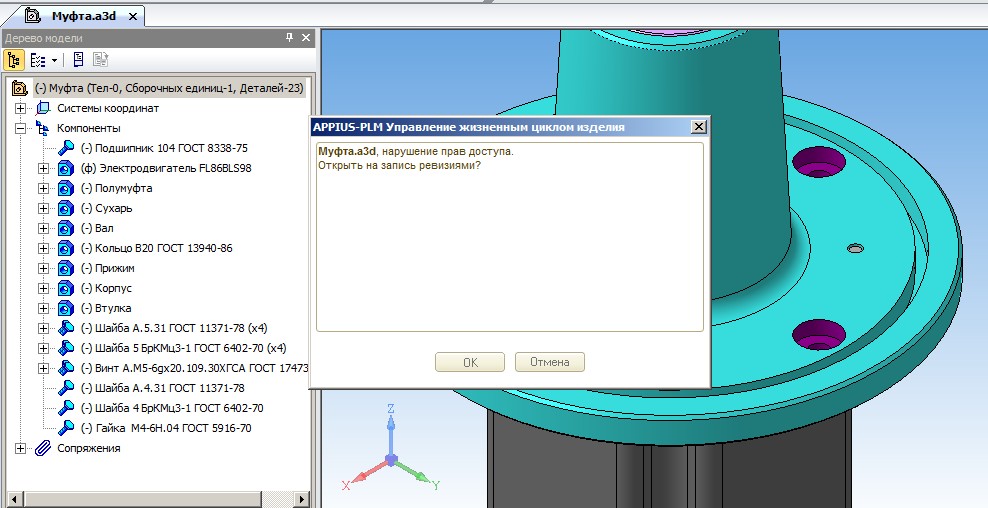The image size is (988, 508).
Task: Toggle the pin on Дерево модели panel
Action: point(290,38)
